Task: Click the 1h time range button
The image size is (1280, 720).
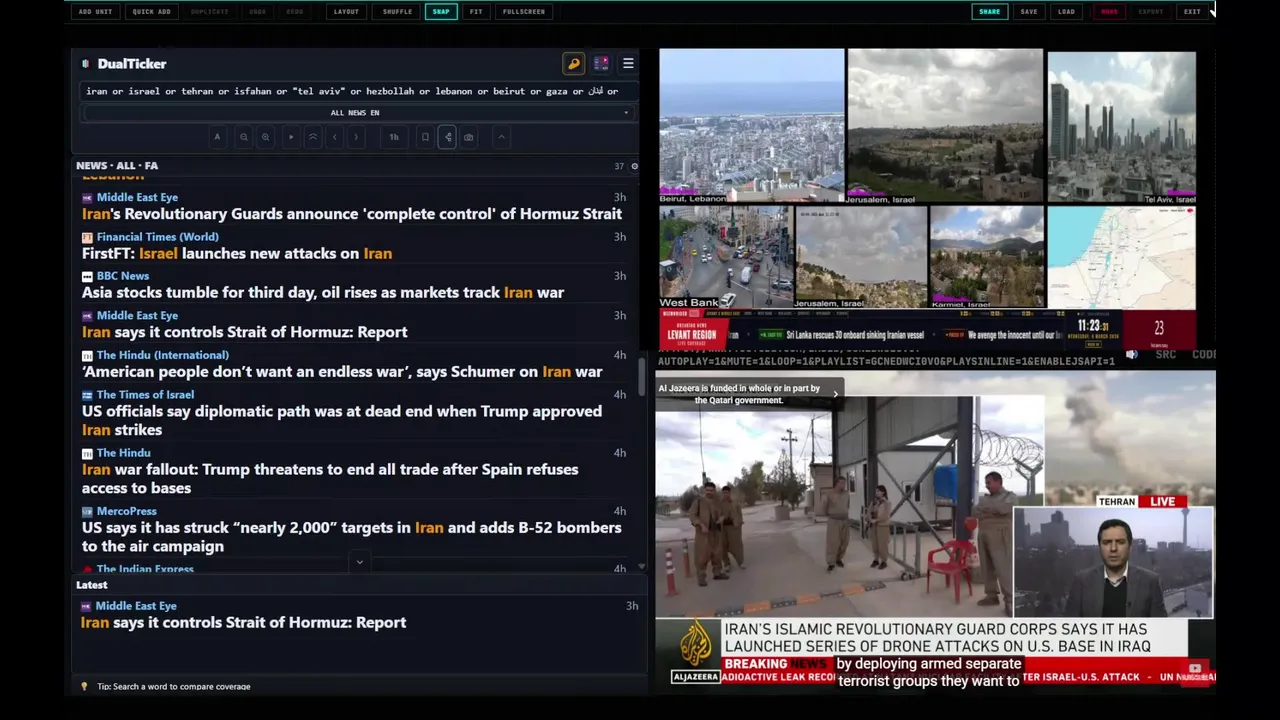Action: click(394, 137)
